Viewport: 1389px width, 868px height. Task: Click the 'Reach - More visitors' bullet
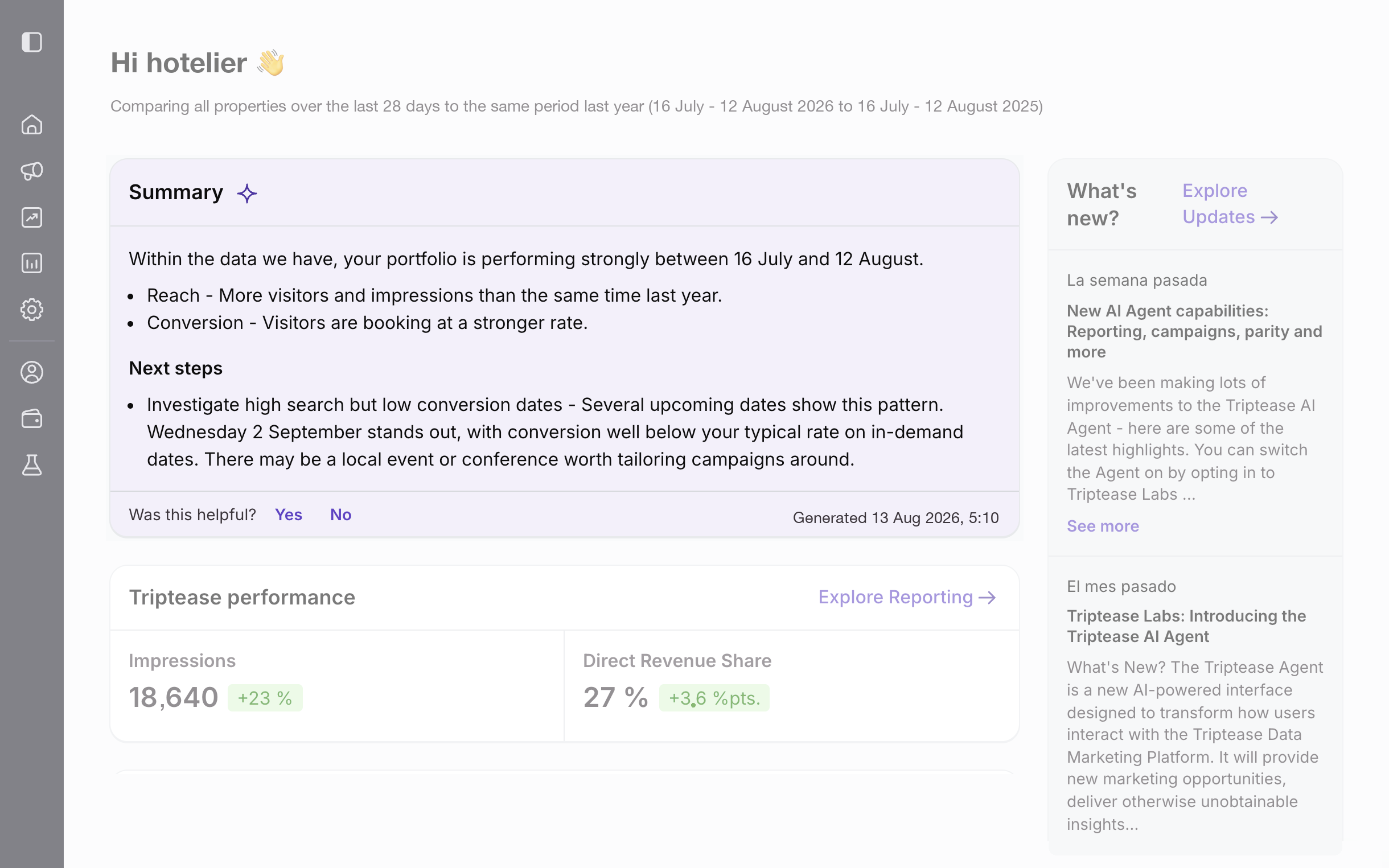434,295
